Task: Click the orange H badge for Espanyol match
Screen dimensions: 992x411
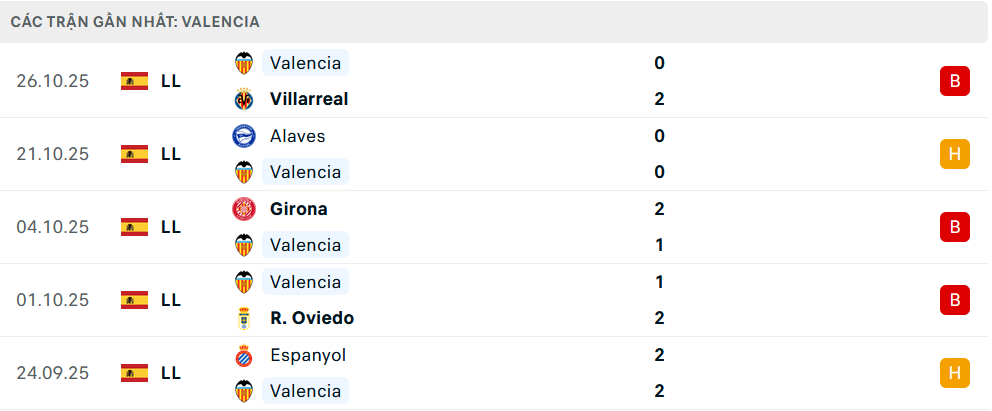Action: pyautogui.click(x=954, y=373)
